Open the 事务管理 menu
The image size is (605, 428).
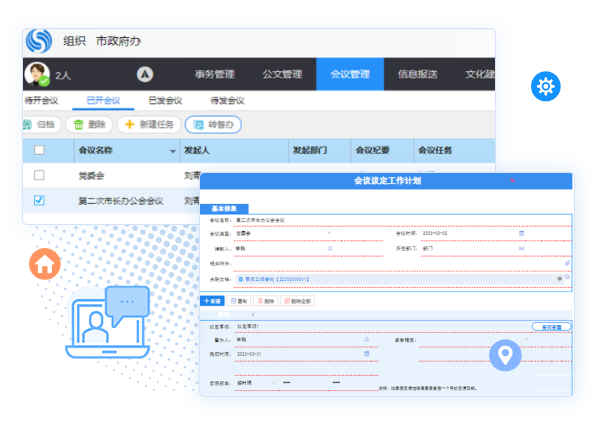click(215, 74)
